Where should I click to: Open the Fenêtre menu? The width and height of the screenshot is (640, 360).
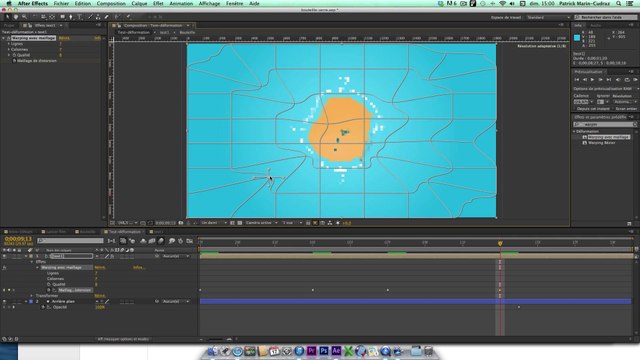click(234, 3)
